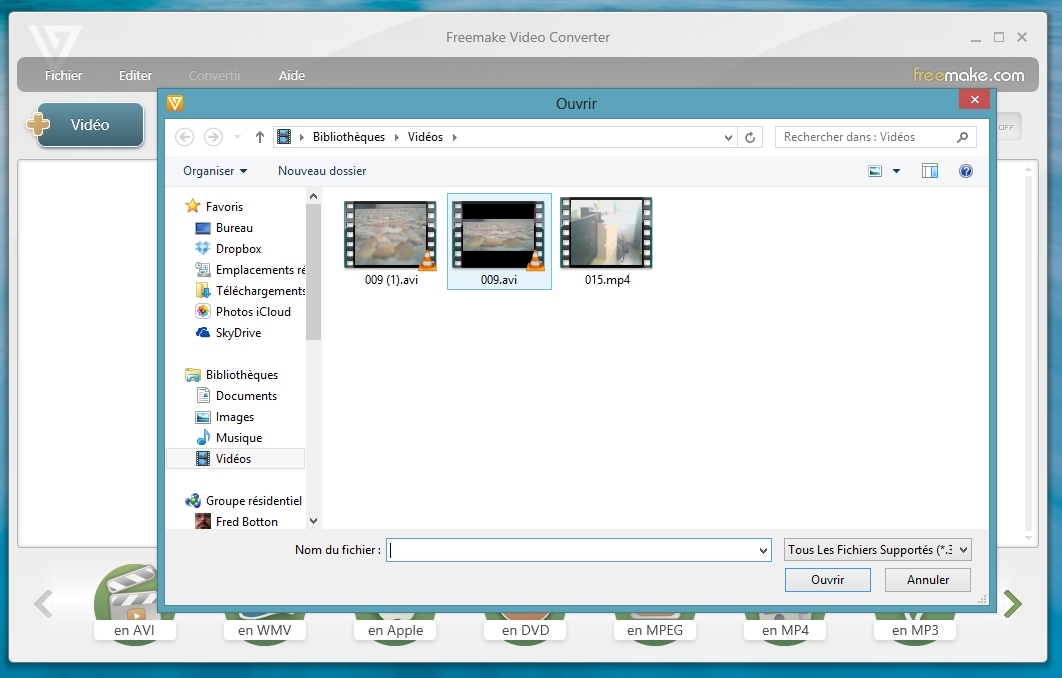Click the search magnifier icon
This screenshot has width=1062, height=678.
pyautogui.click(x=962, y=137)
